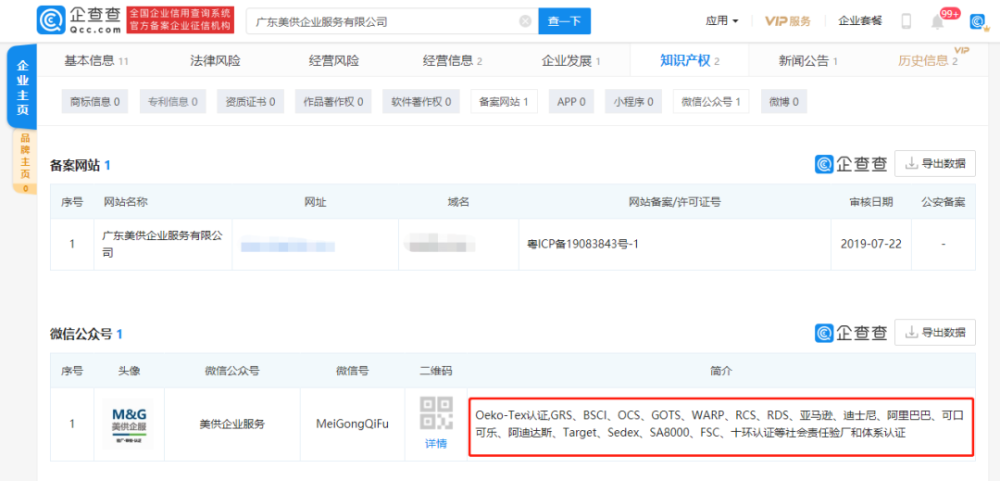Select 作品著作权 0 sub-tab
This screenshot has width=1000, height=481.
tap(334, 101)
